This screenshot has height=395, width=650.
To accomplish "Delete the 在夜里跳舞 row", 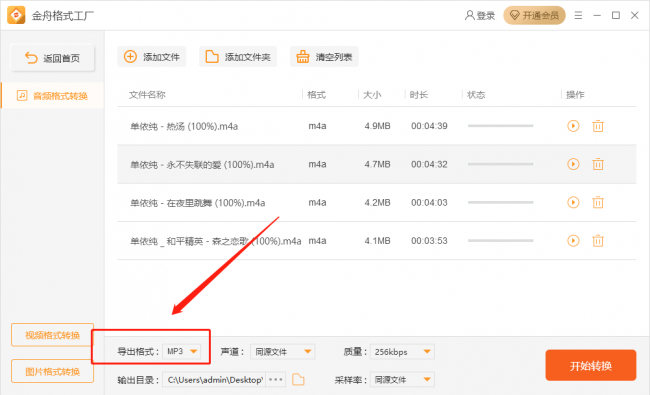I will (597, 202).
